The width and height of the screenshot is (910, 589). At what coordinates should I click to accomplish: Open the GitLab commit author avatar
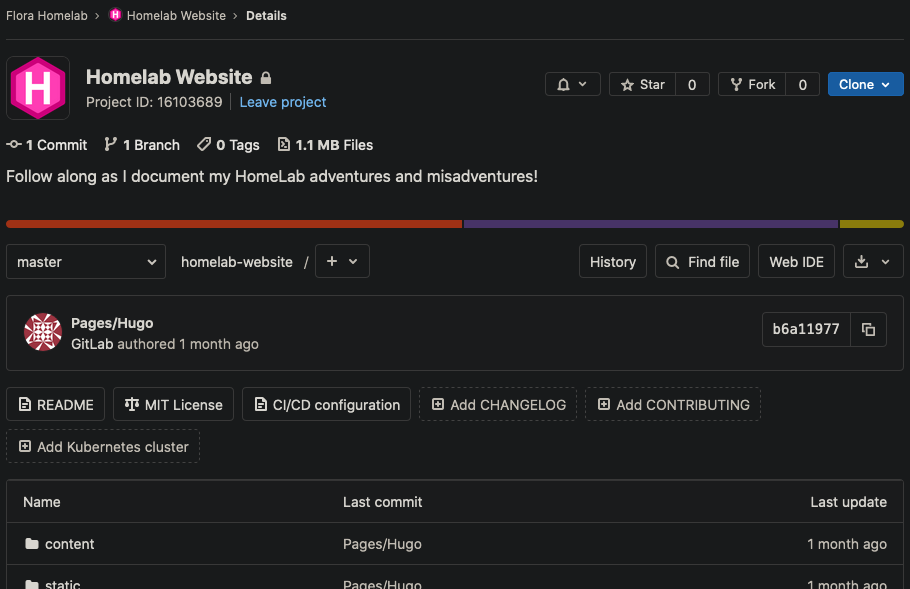pos(42,331)
